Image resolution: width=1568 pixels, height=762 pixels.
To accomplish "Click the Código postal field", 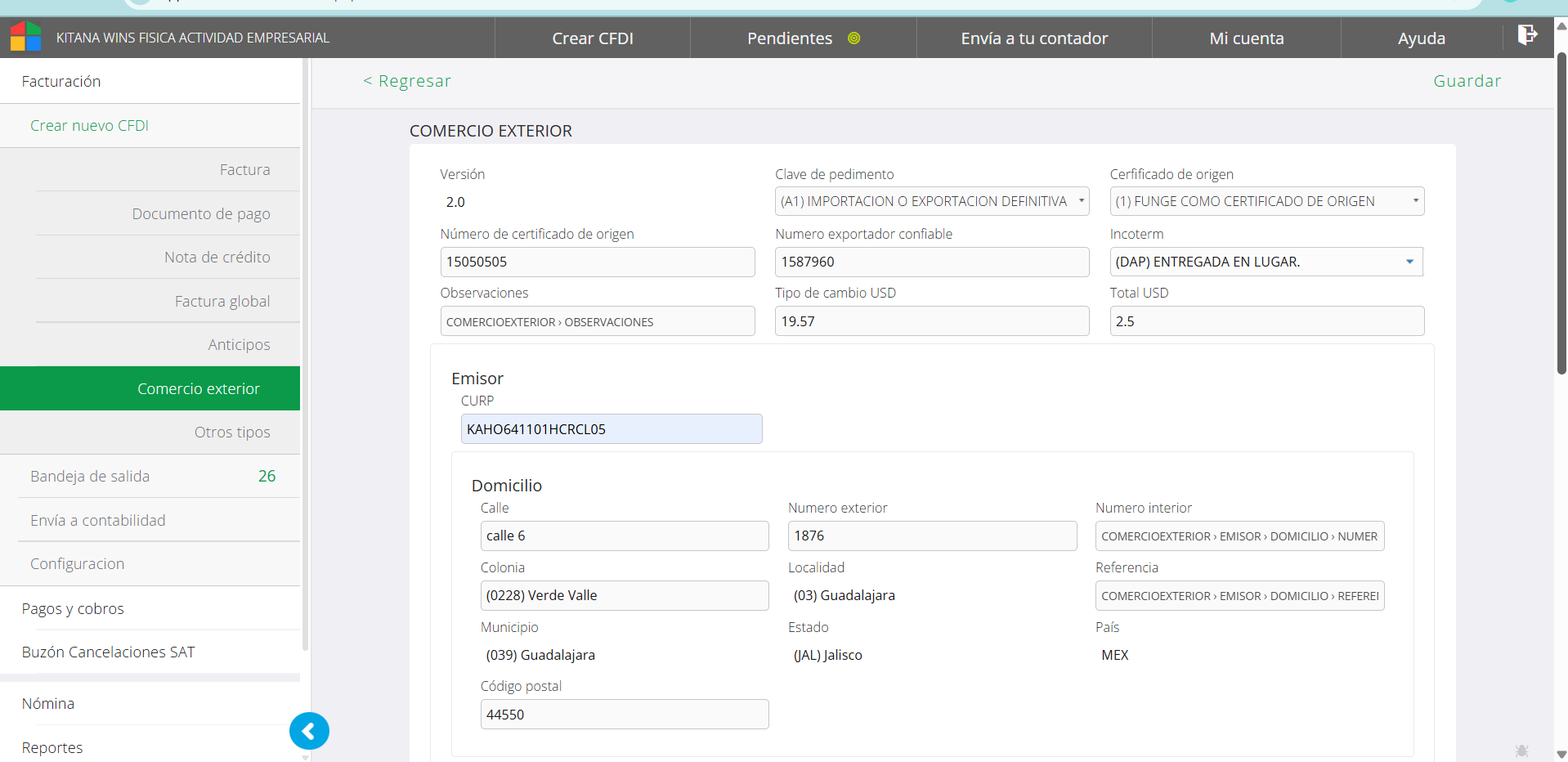I will click(x=624, y=715).
